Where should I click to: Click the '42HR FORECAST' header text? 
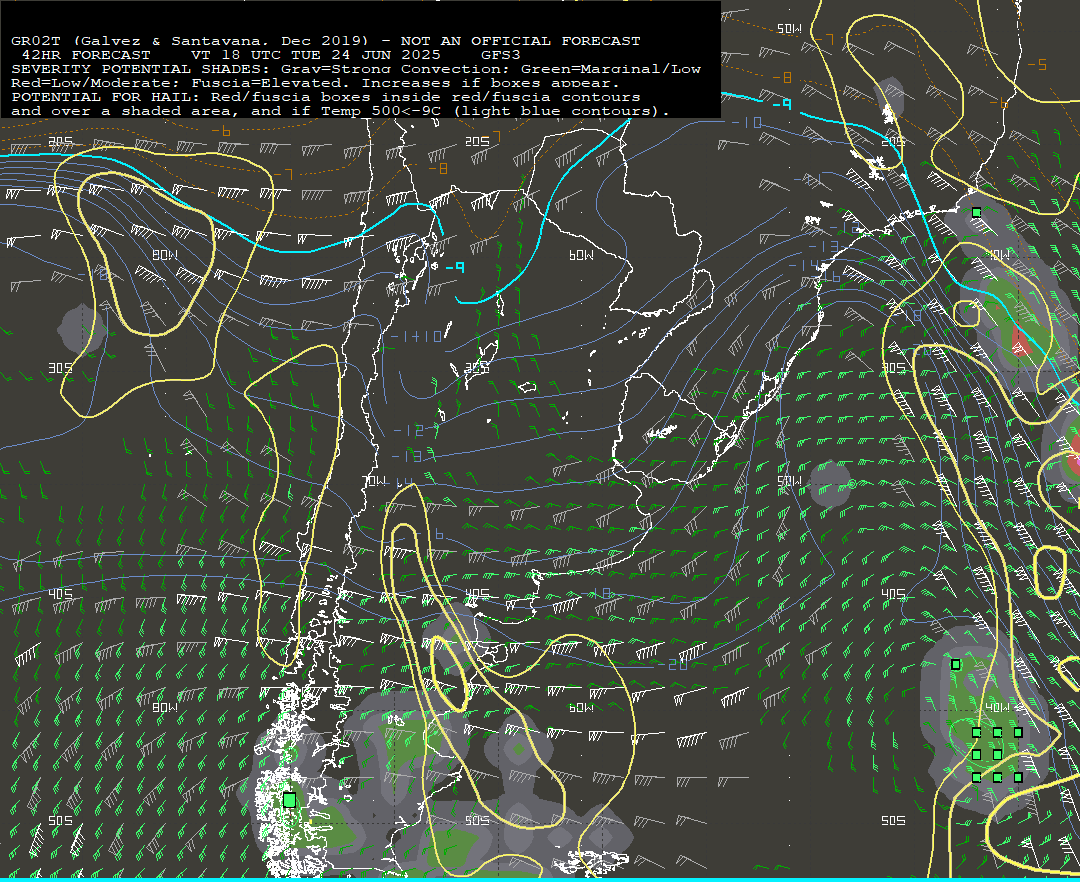pyautogui.click(x=86, y=55)
